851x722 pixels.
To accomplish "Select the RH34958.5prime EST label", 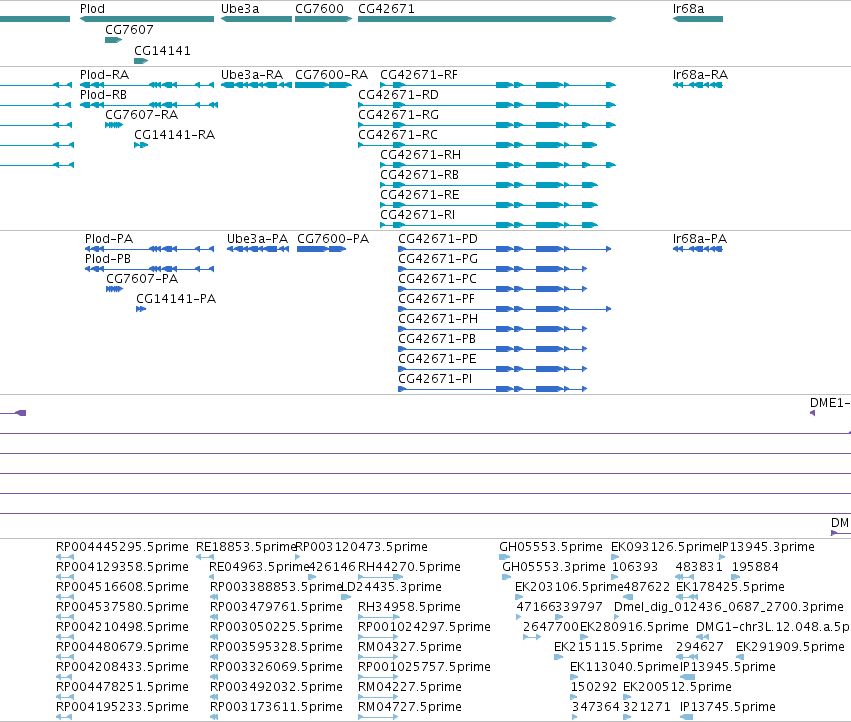I will [x=409, y=607].
